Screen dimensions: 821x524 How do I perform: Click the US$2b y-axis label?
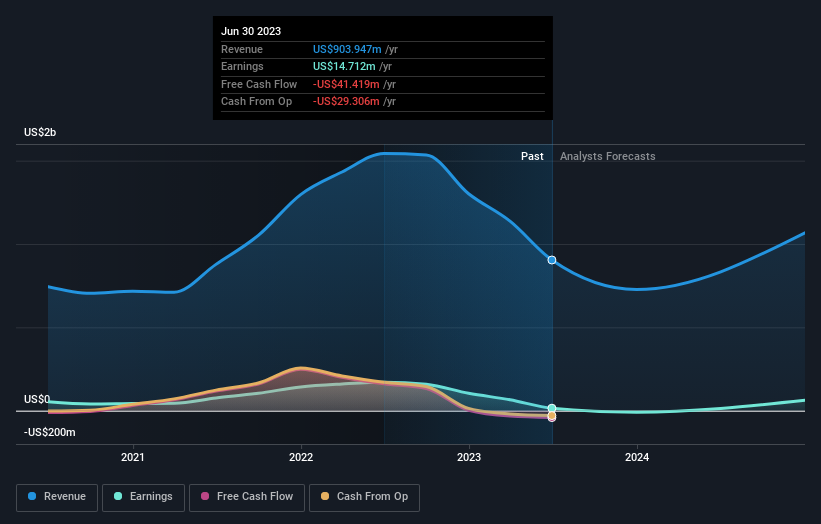[40, 132]
